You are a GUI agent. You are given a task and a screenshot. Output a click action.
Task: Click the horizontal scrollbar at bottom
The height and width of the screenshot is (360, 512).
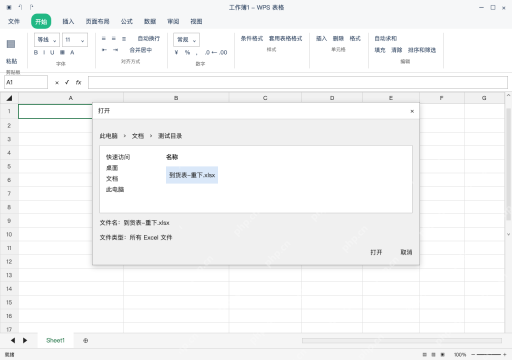(402, 340)
